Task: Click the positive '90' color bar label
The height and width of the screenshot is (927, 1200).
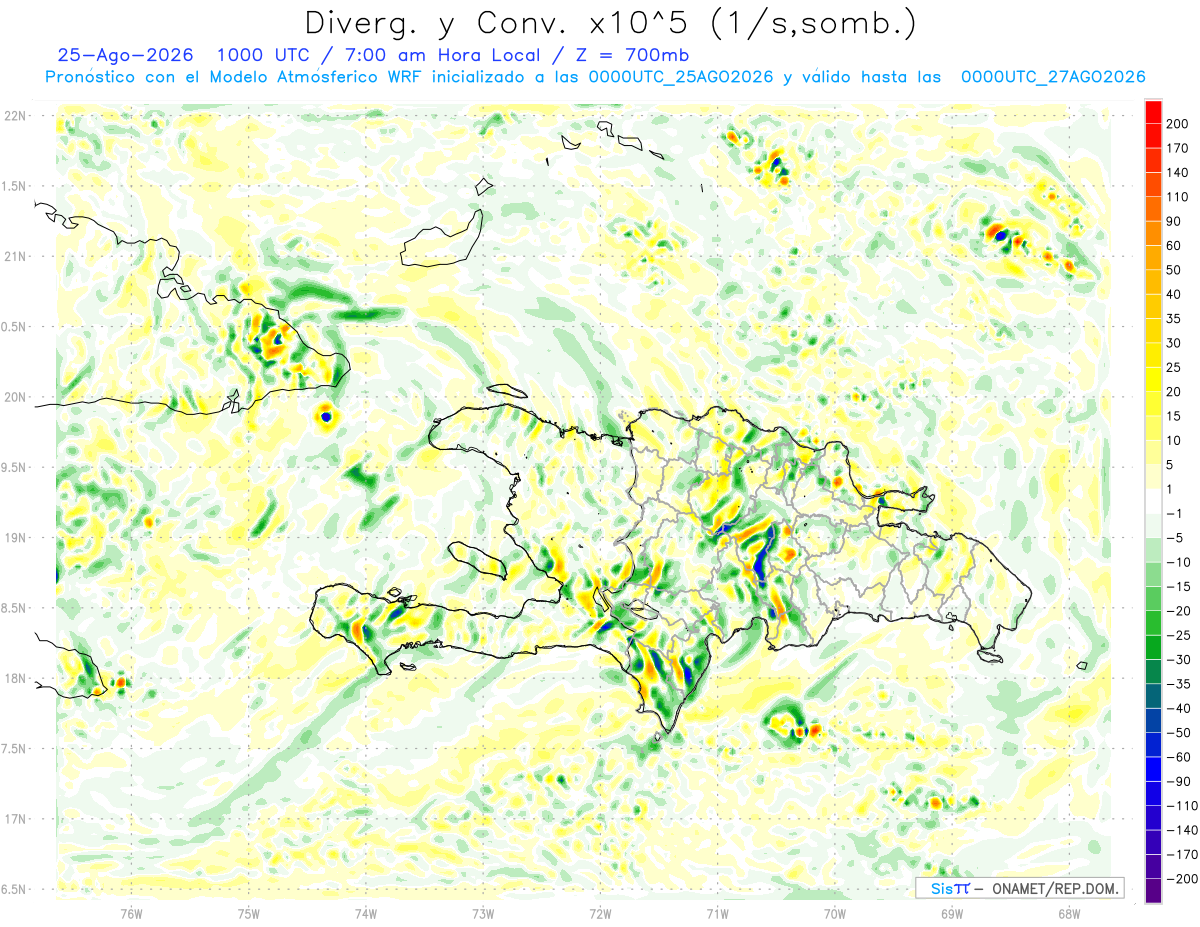Action: coord(1175,221)
